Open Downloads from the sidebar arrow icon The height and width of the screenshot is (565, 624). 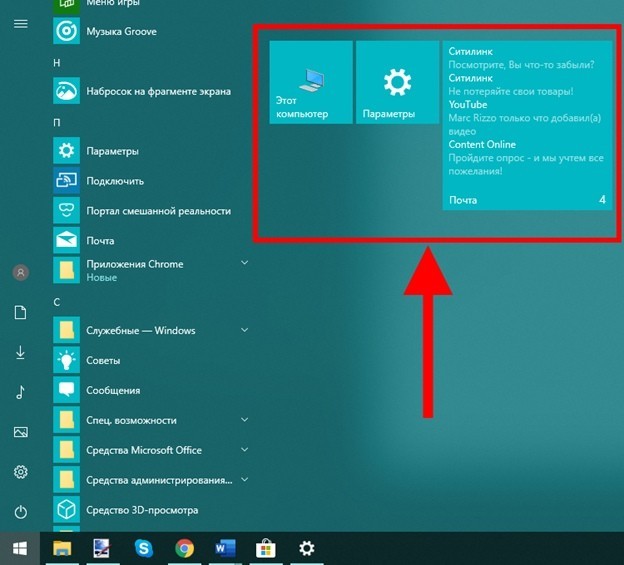[x=21, y=353]
